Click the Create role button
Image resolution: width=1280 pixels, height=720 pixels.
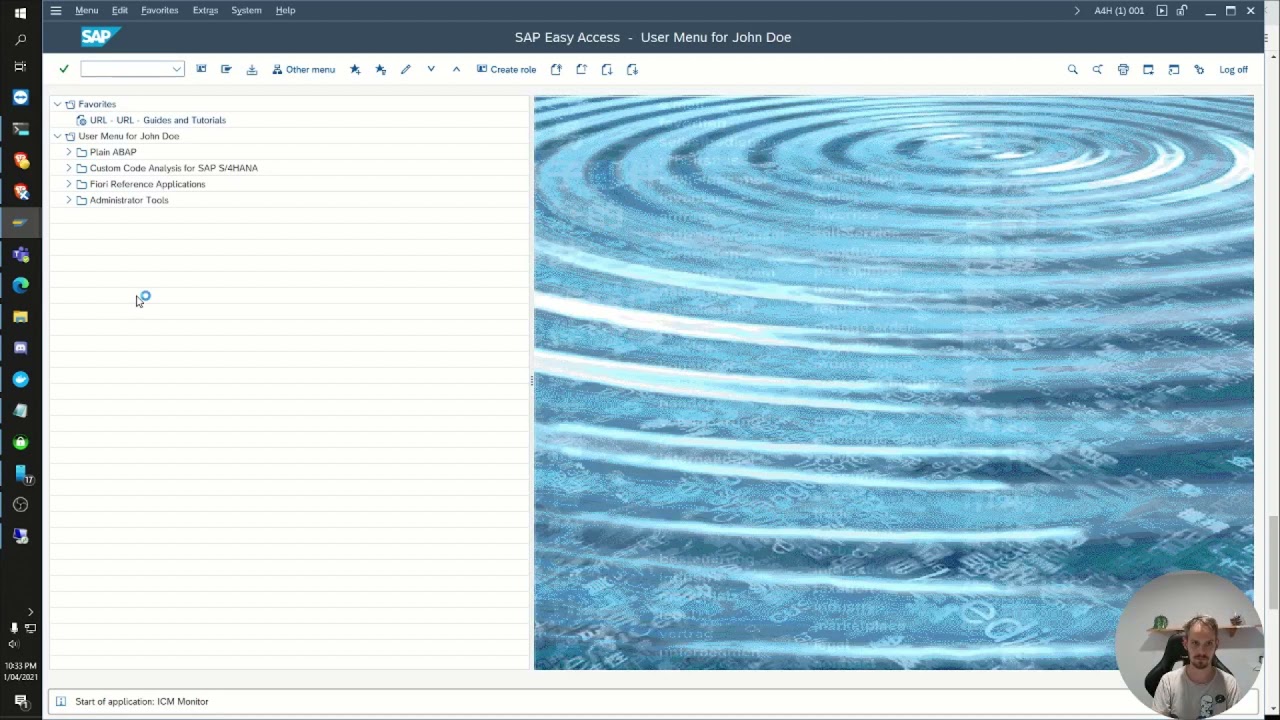(506, 69)
